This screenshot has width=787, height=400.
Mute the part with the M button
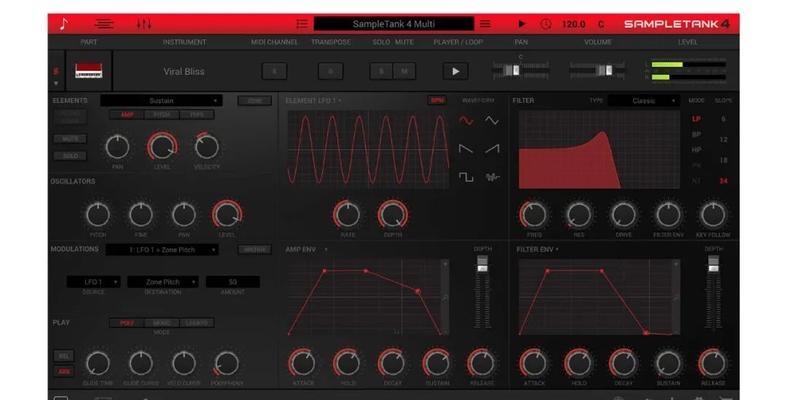click(x=404, y=71)
